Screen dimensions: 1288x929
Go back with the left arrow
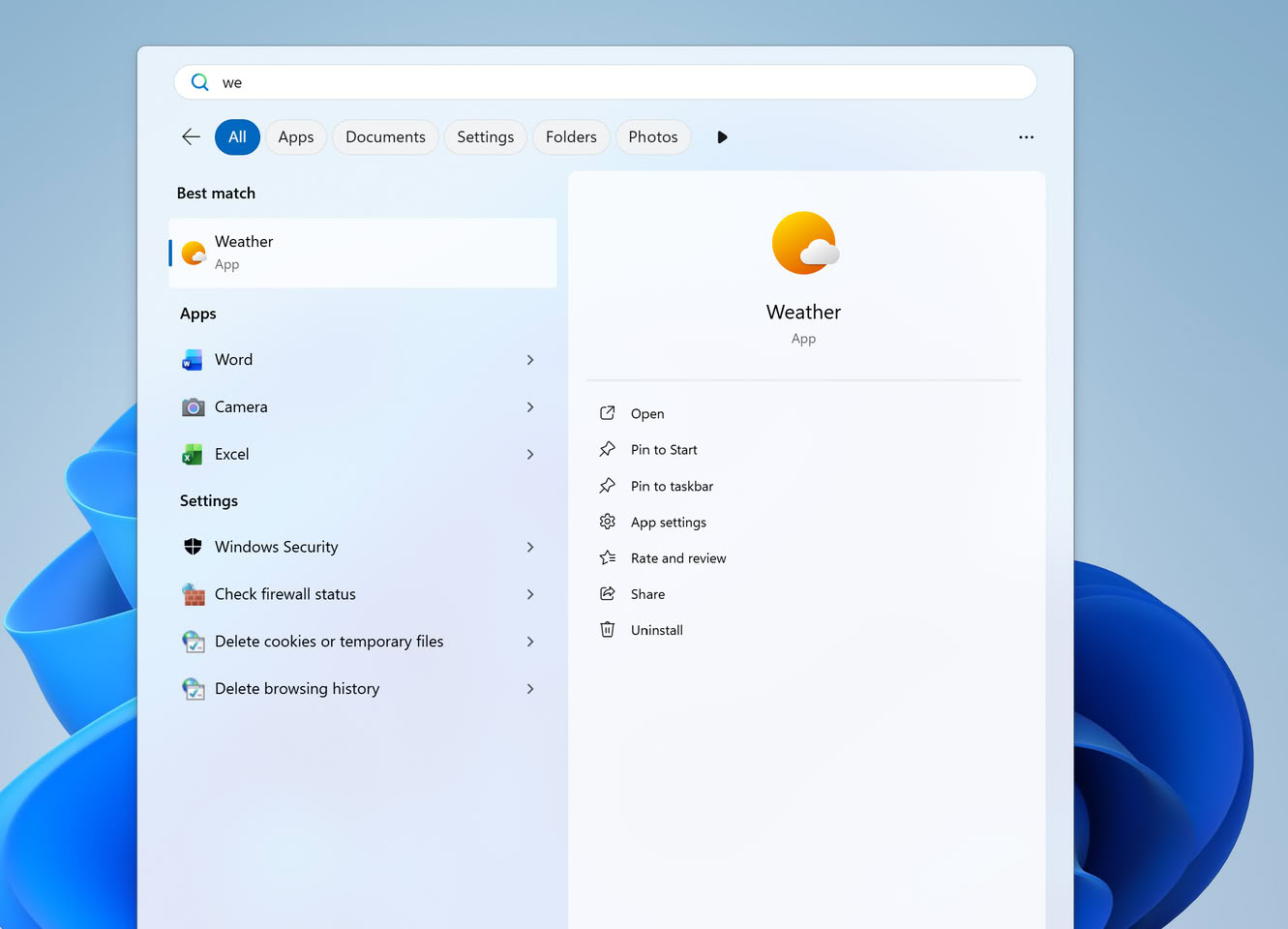(x=191, y=137)
